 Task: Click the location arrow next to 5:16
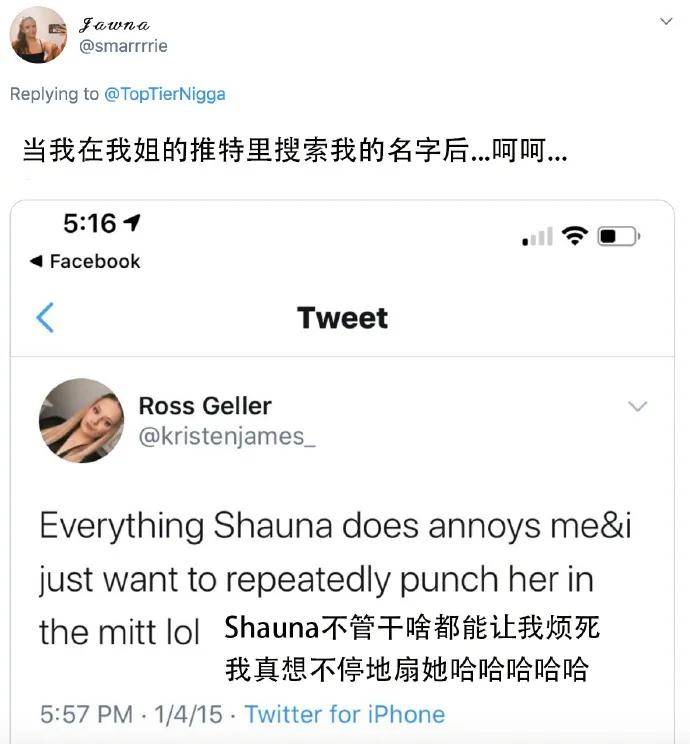[132, 223]
